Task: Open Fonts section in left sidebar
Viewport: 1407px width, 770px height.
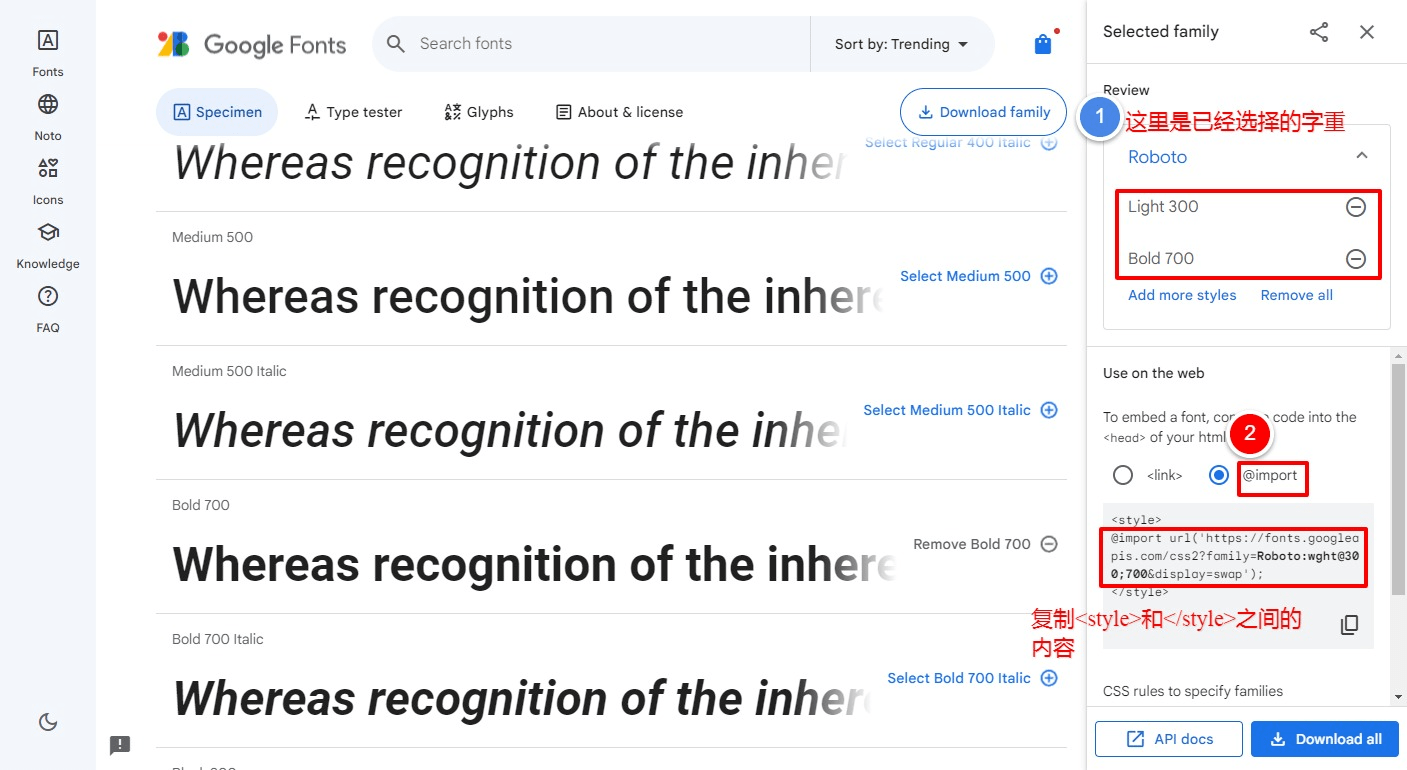Action: point(47,41)
